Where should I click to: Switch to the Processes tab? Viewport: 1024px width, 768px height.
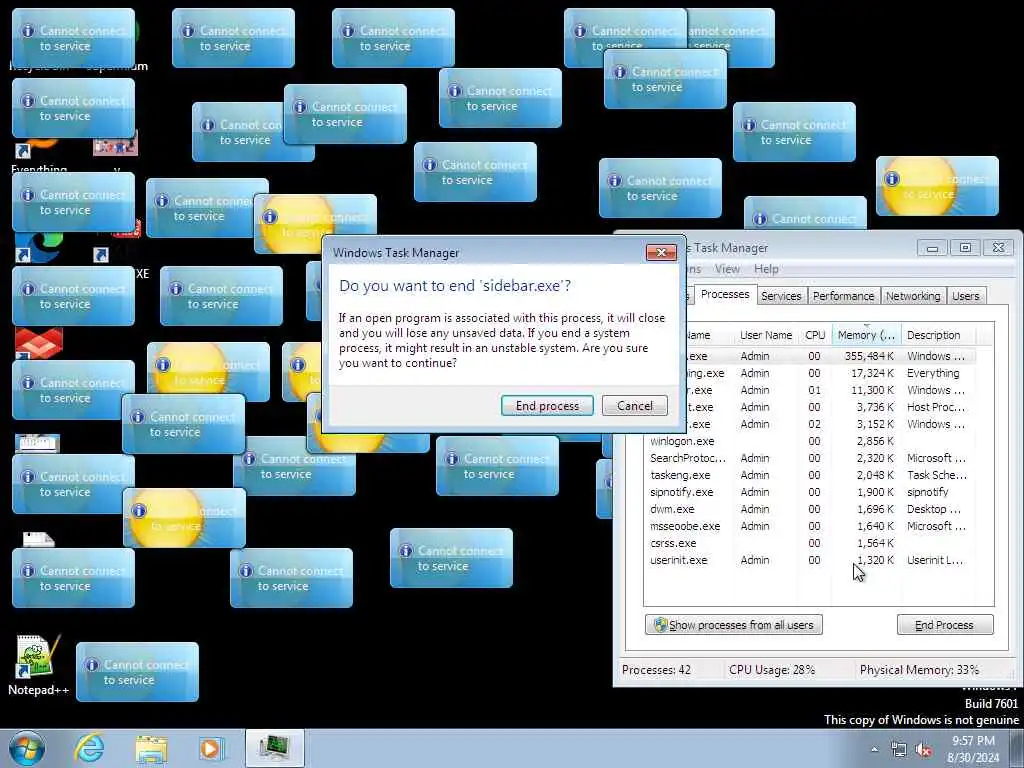pos(725,295)
